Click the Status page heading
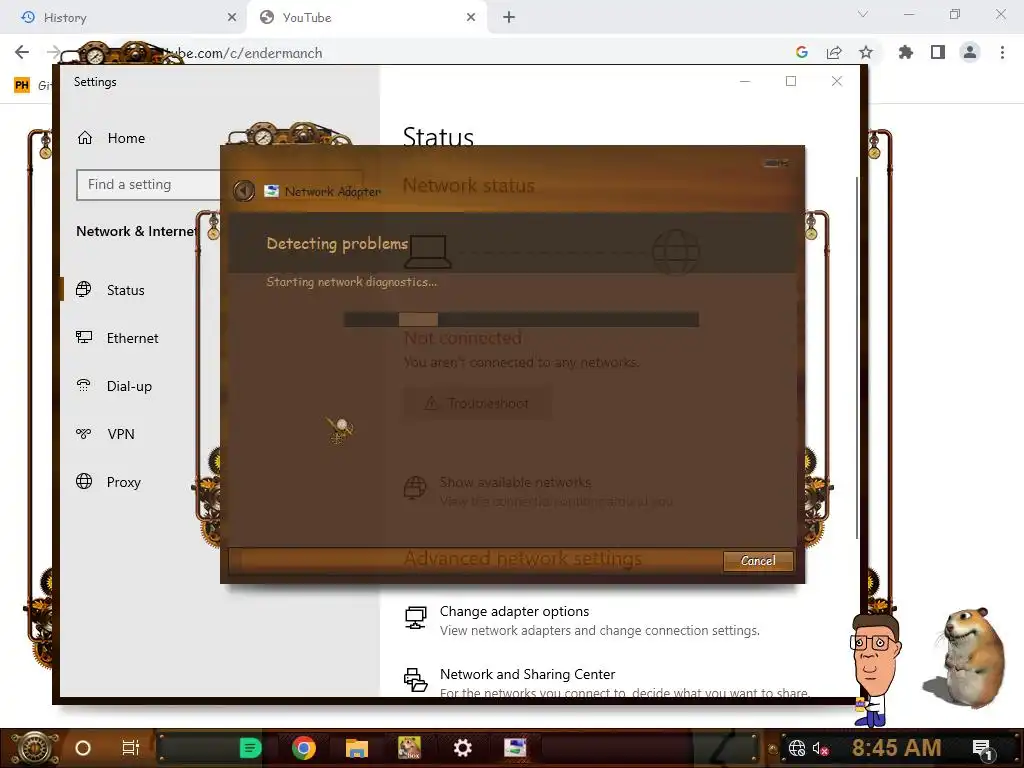Viewport: 1024px width, 768px height. pos(438,136)
